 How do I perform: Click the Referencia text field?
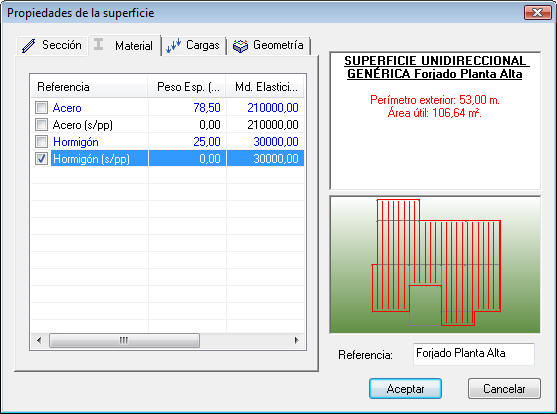474,354
